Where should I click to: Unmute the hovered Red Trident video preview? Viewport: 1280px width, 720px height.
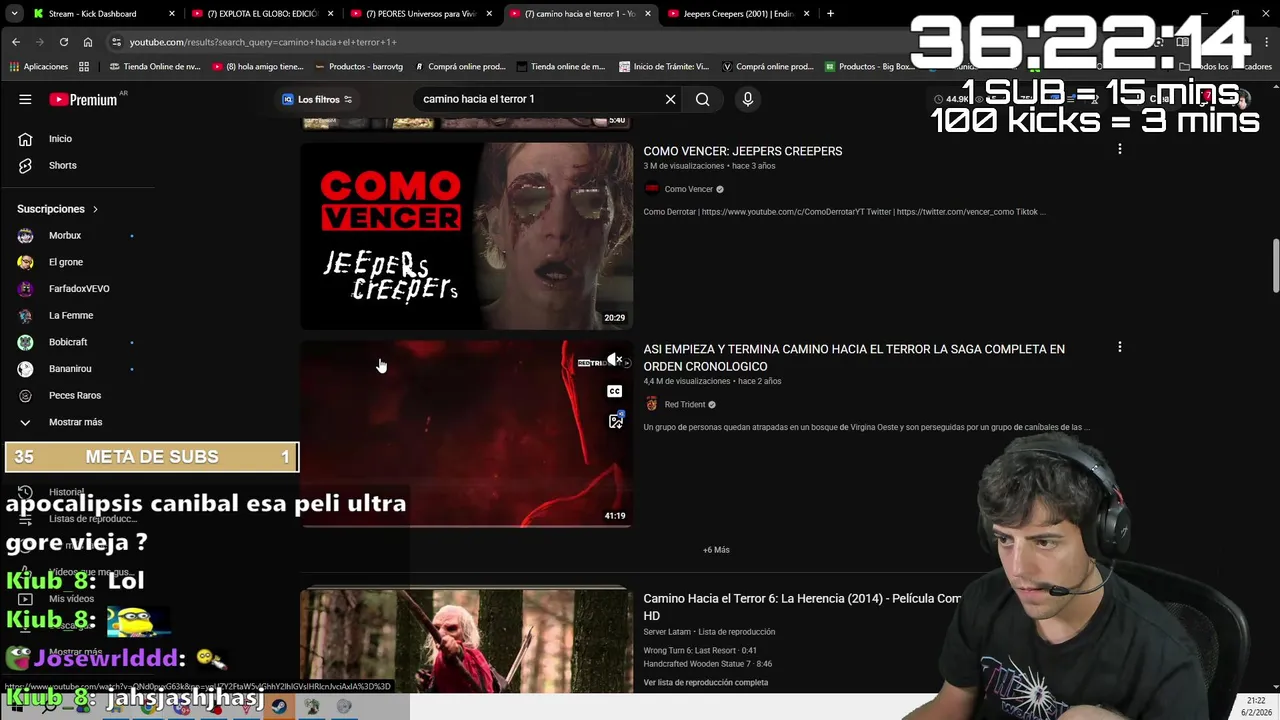point(615,361)
